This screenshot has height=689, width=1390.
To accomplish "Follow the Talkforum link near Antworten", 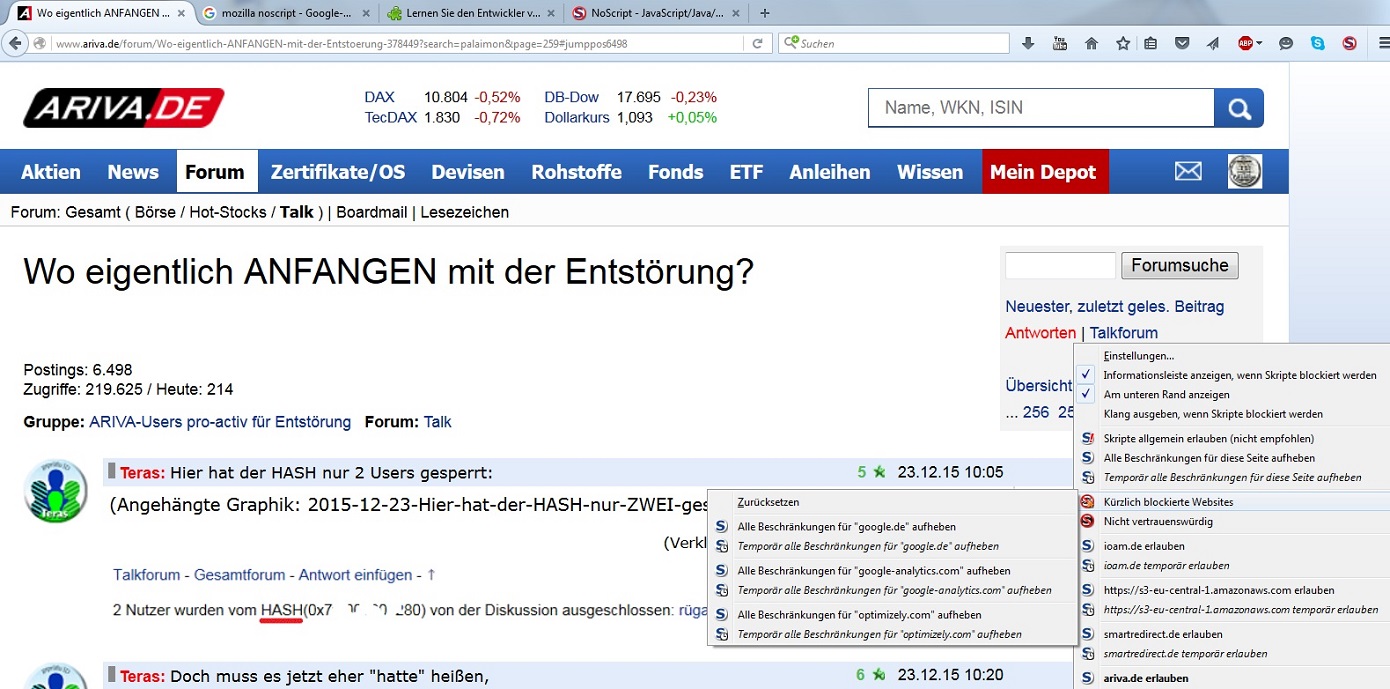I will (1124, 333).
